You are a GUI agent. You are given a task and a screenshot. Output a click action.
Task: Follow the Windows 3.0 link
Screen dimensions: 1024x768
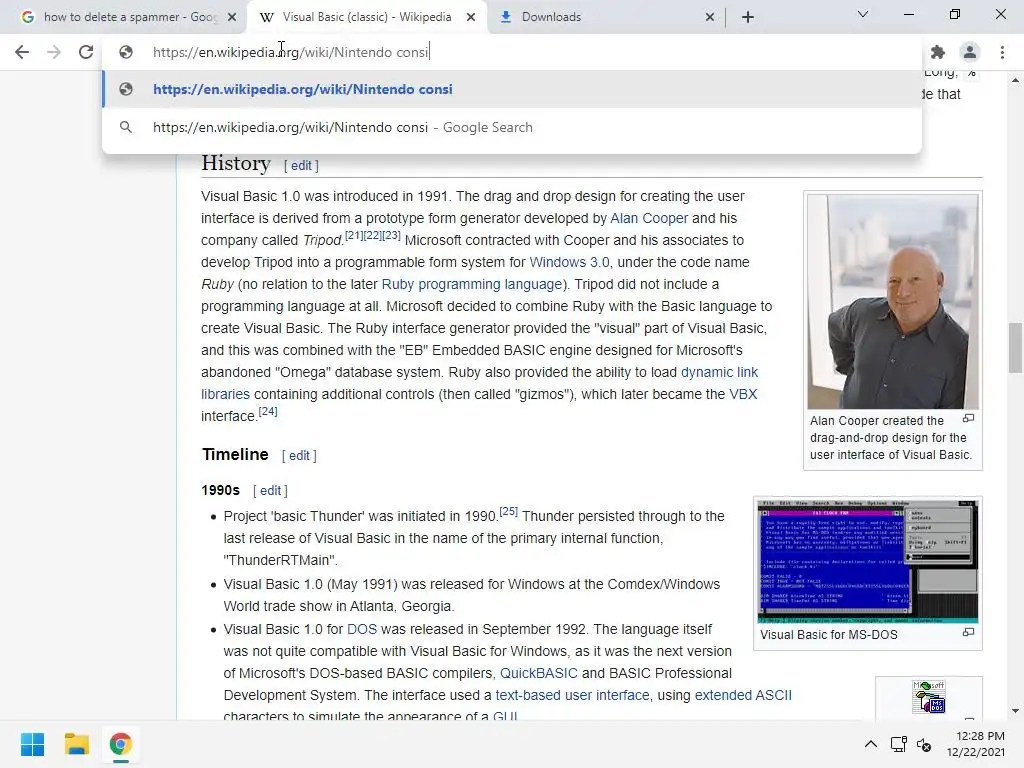coord(569,262)
